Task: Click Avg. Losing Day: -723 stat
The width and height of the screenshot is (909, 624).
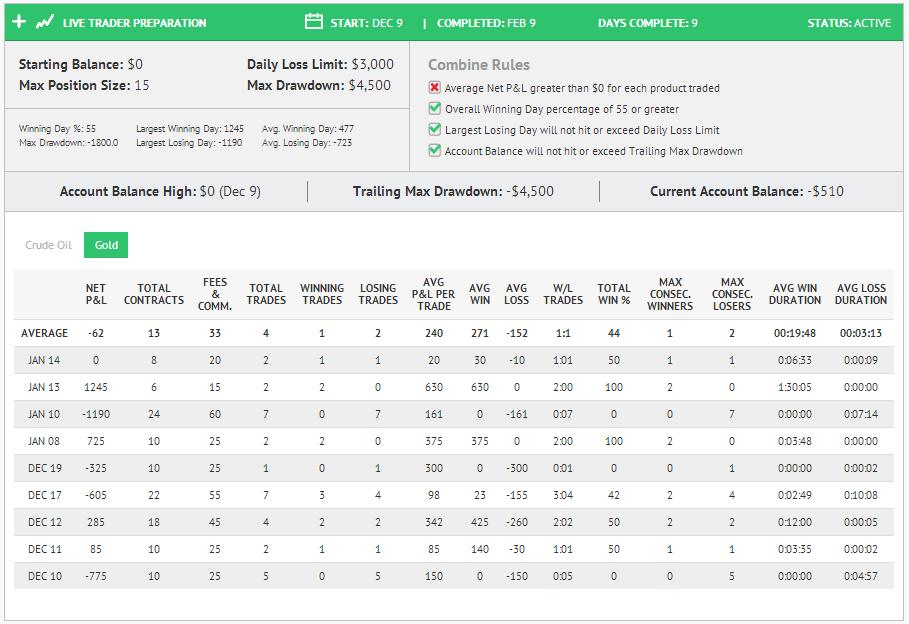Action: tap(307, 143)
